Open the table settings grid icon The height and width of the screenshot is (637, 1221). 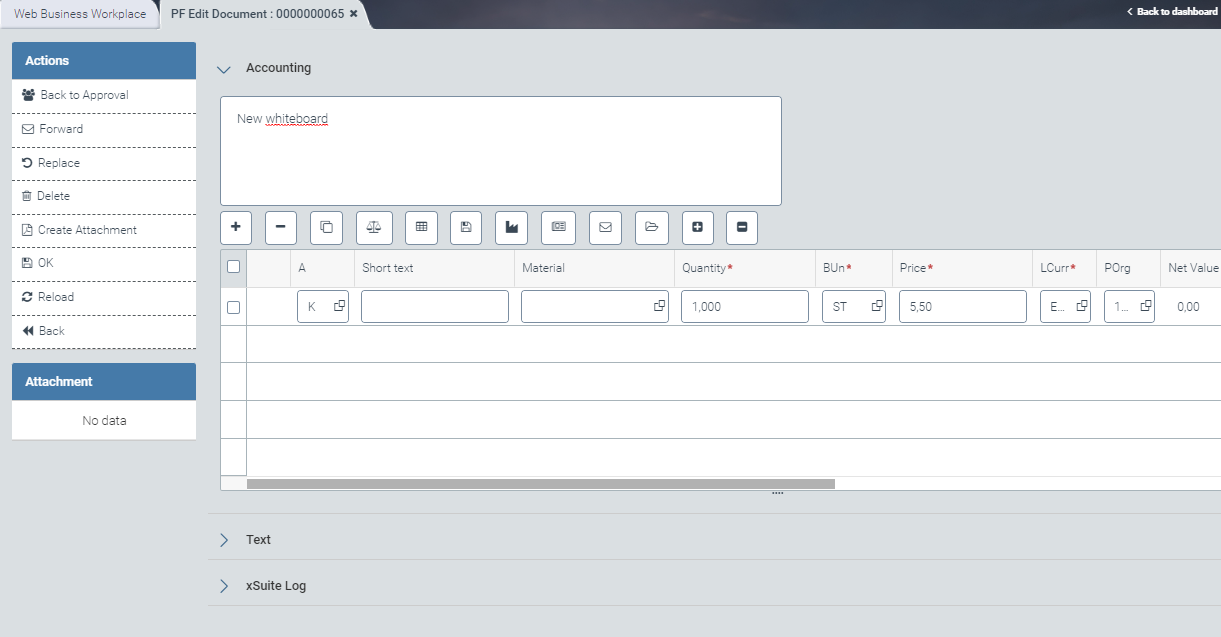pos(421,227)
